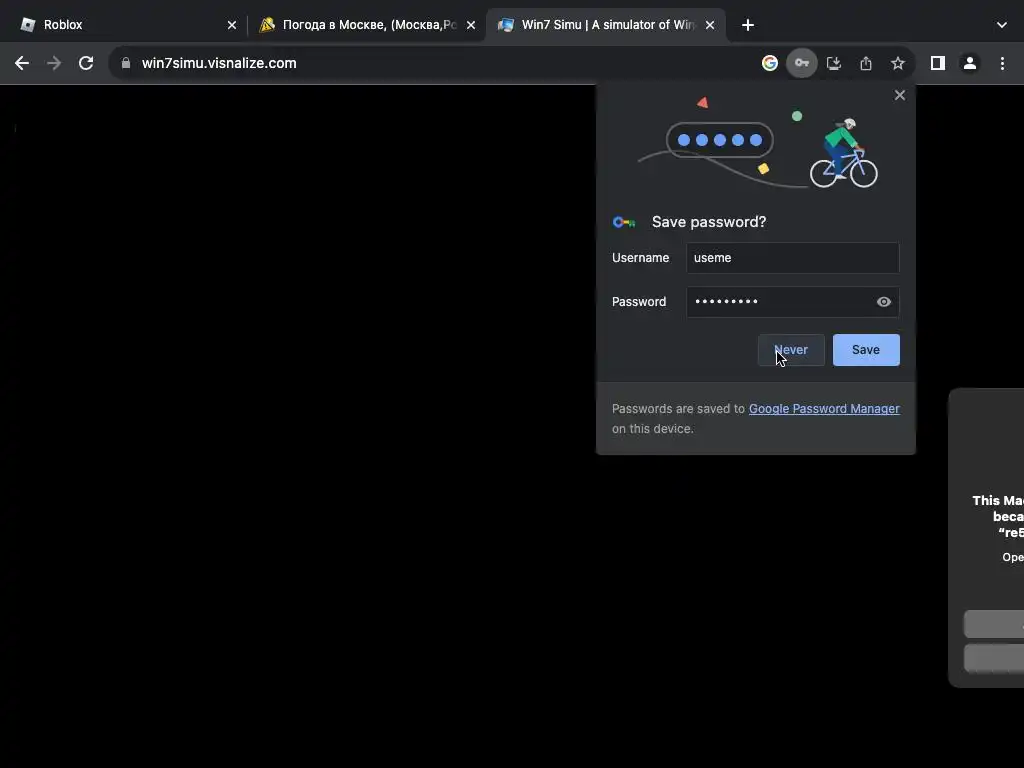Select the Win7 Simu tab
The height and width of the screenshot is (768, 1024).
click(605, 25)
